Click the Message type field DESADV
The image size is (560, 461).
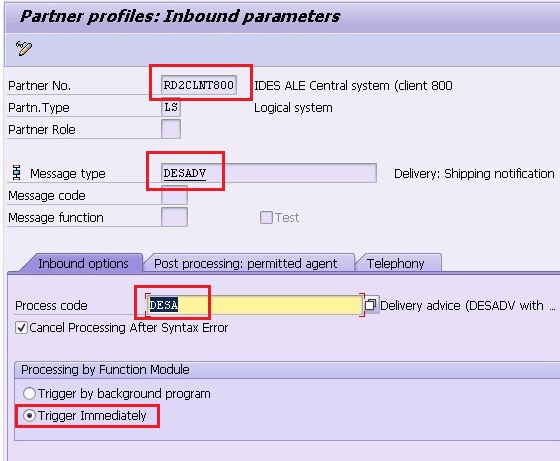pos(269,173)
